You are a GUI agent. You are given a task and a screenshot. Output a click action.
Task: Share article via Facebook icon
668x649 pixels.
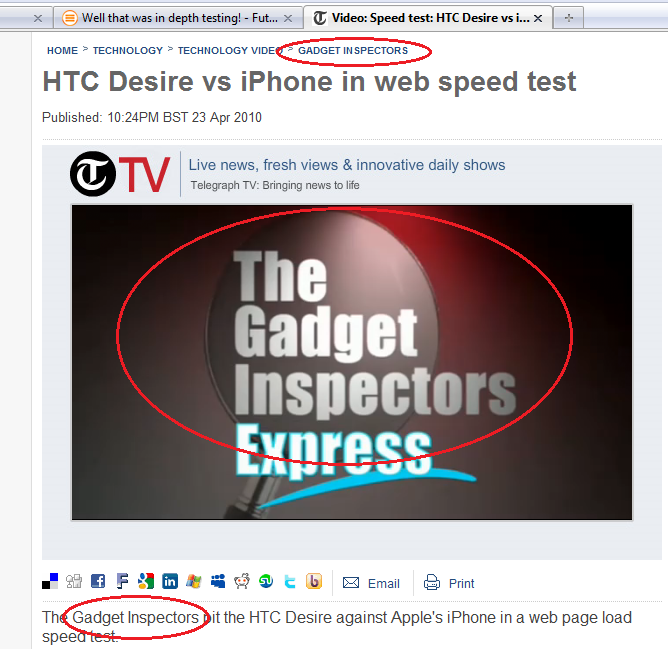pyautogui.click(x=98, y=581)
